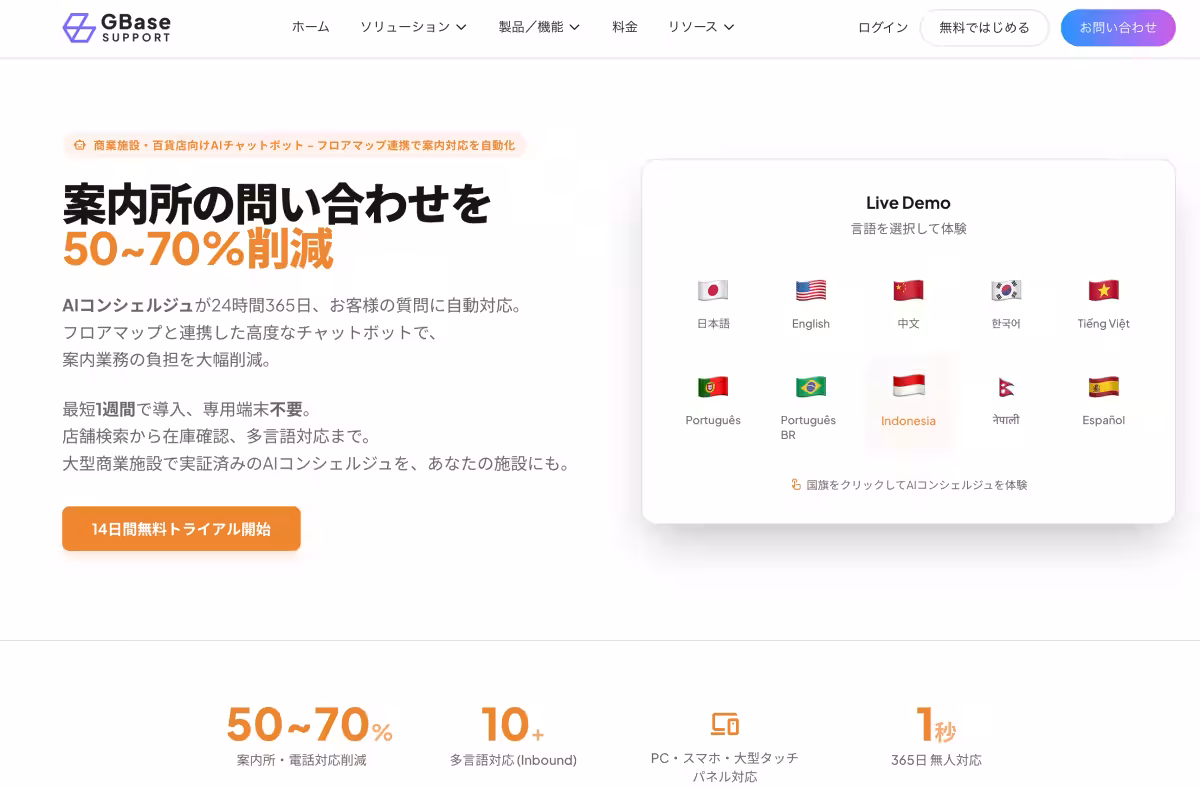Click the 無料ではじめる button
The height and width of the screenshot is (788, 1200).
[984, 28]
